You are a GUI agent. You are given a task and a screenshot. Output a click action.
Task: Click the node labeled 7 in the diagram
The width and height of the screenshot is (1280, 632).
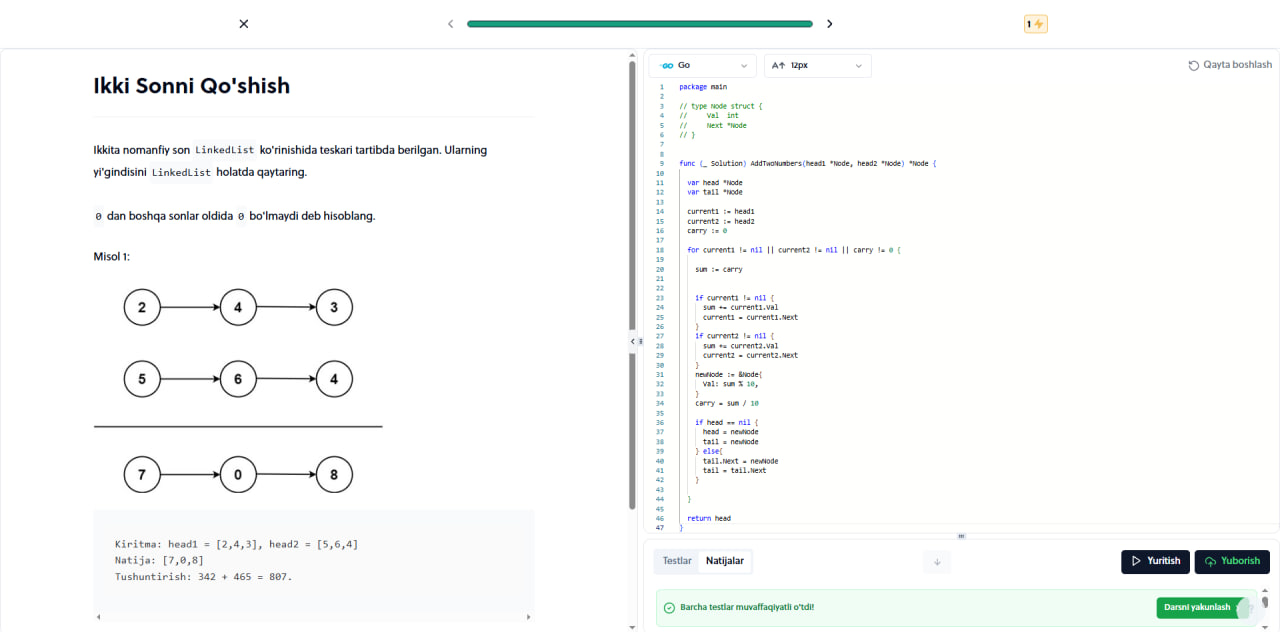click(x=142, y=475)
